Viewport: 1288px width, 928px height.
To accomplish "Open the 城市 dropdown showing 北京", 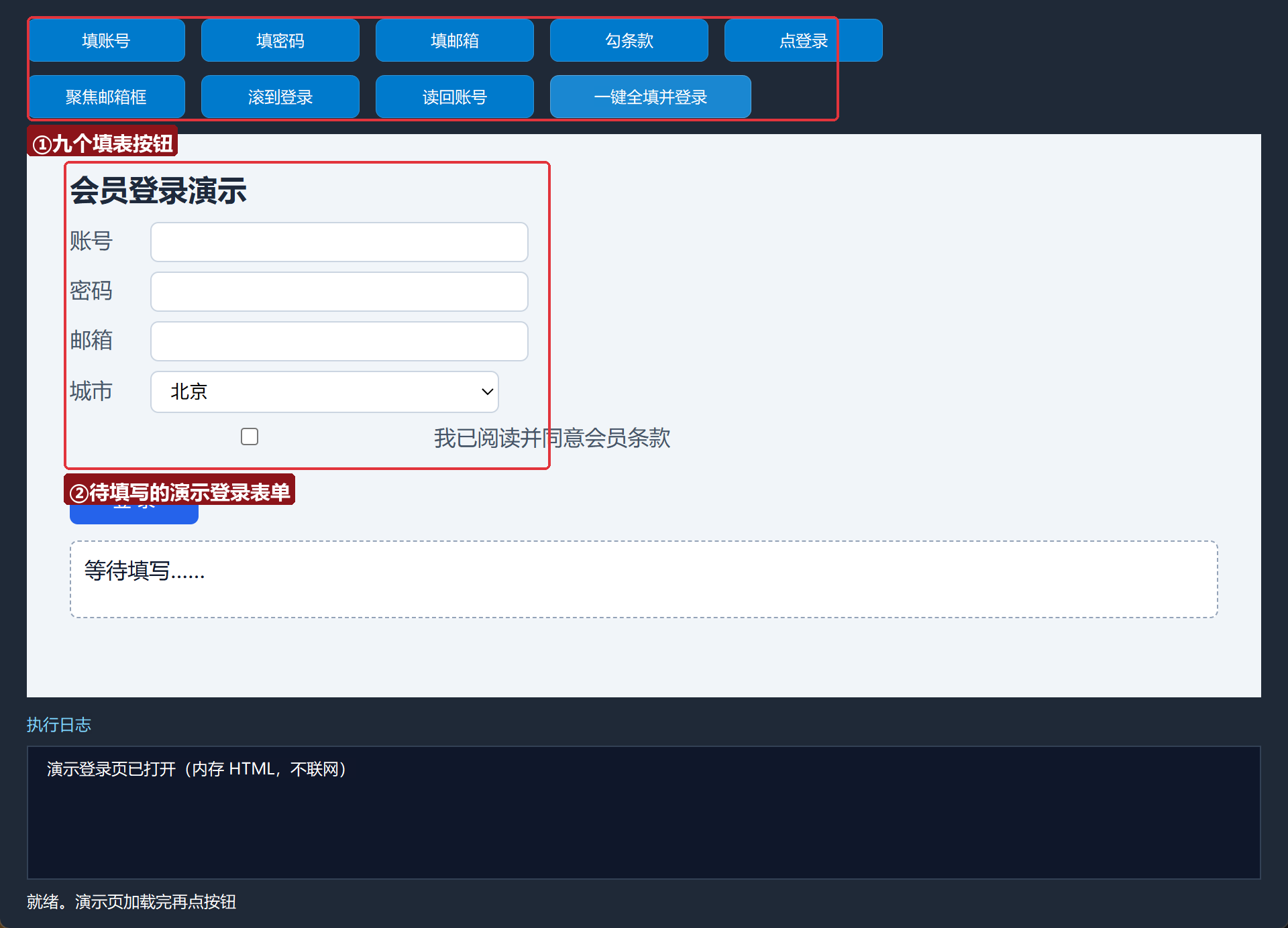I will coord(325,392).
